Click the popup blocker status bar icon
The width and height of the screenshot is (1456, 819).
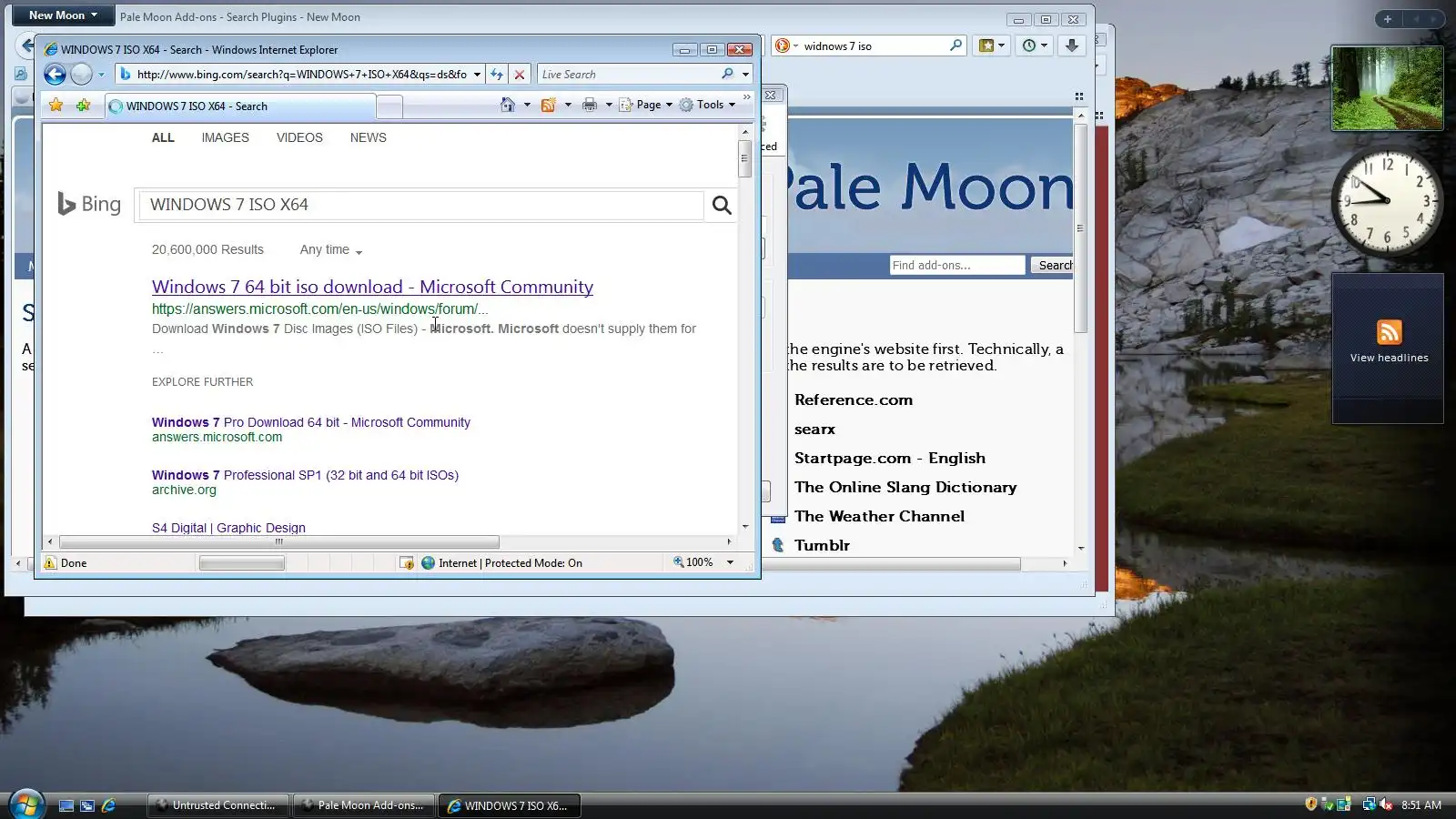tap(407, 563)
